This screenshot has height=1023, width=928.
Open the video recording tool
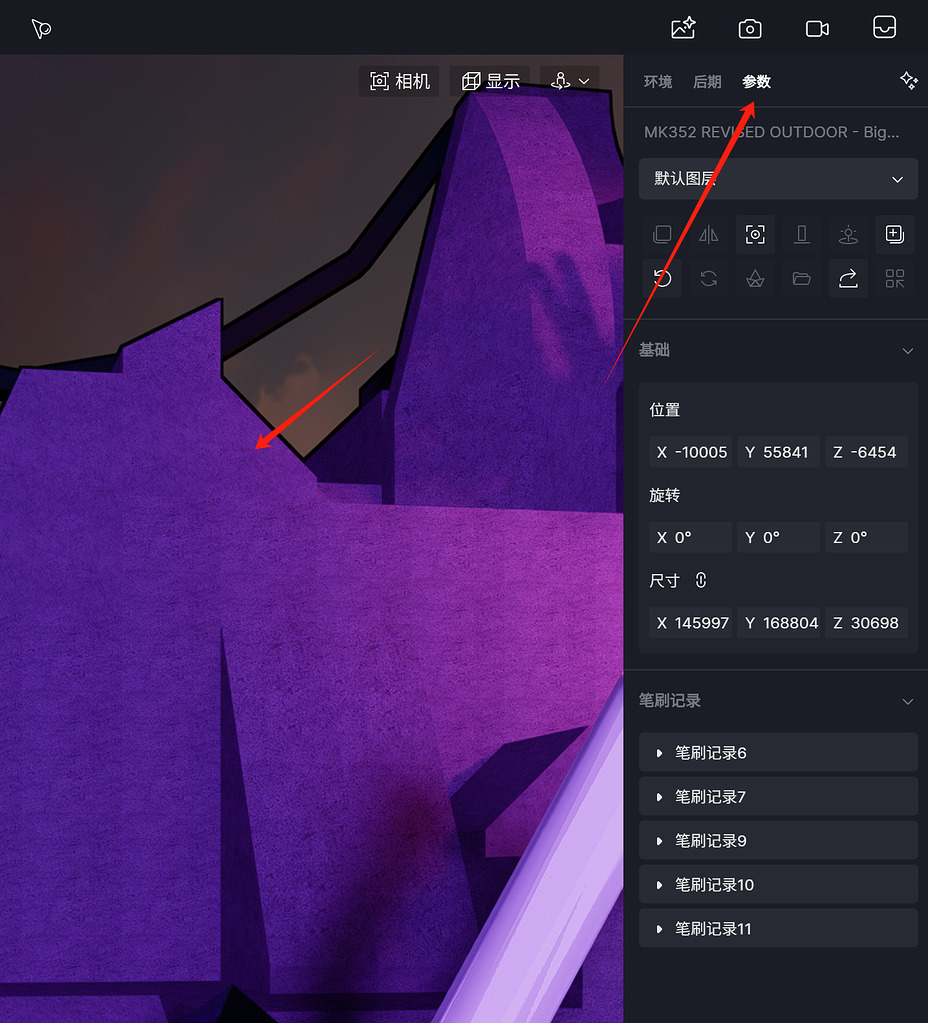coord(817,28)
